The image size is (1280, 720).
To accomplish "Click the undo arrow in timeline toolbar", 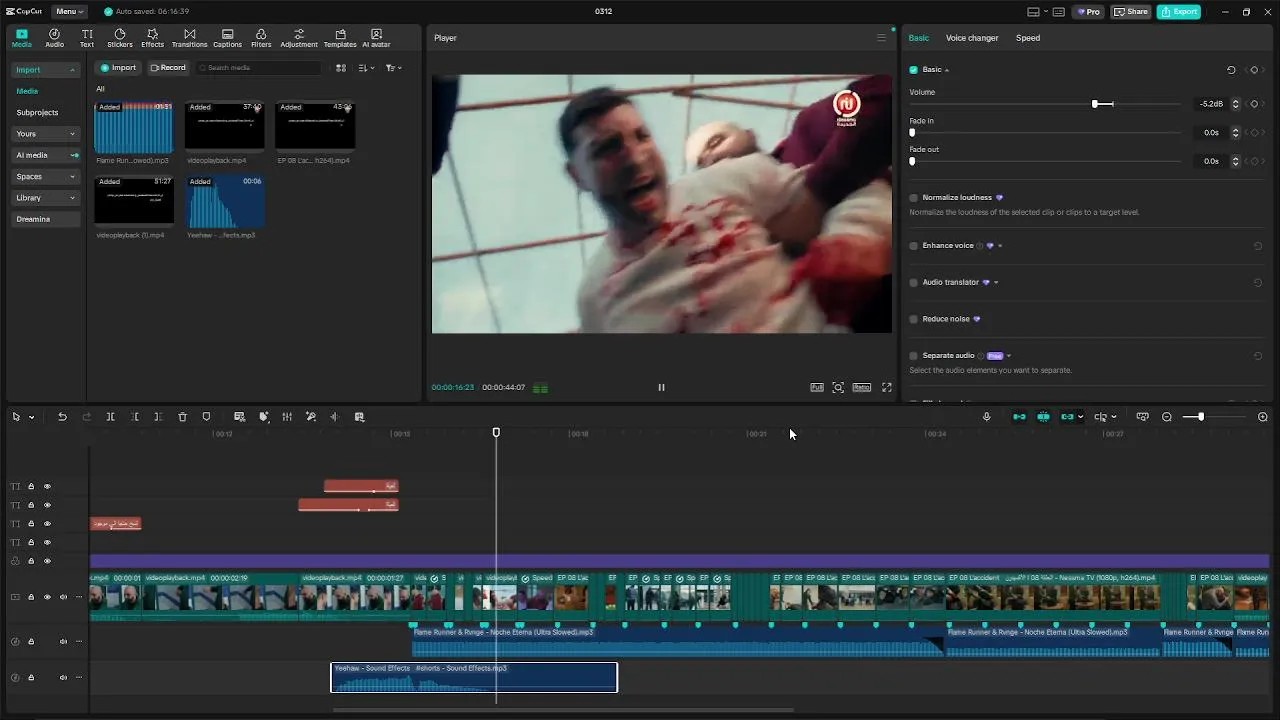I will [x=62, y=417].
